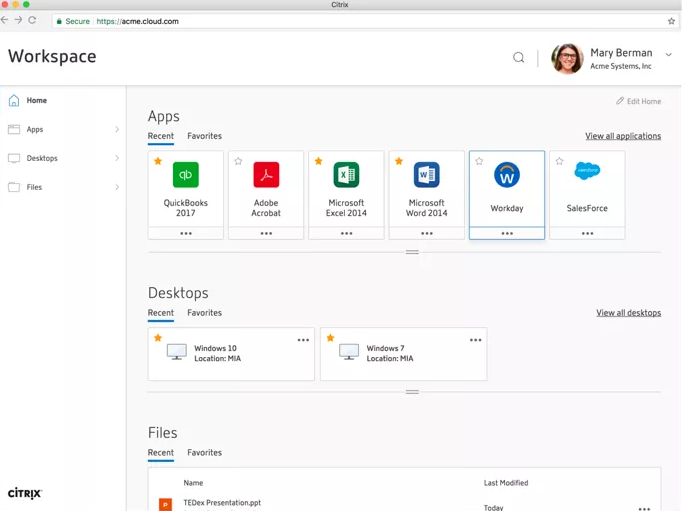Open the Windows 10 desktop options menu
Viewport: 682px width, 511px height.
pyautogui.click(x=303, y=340)
